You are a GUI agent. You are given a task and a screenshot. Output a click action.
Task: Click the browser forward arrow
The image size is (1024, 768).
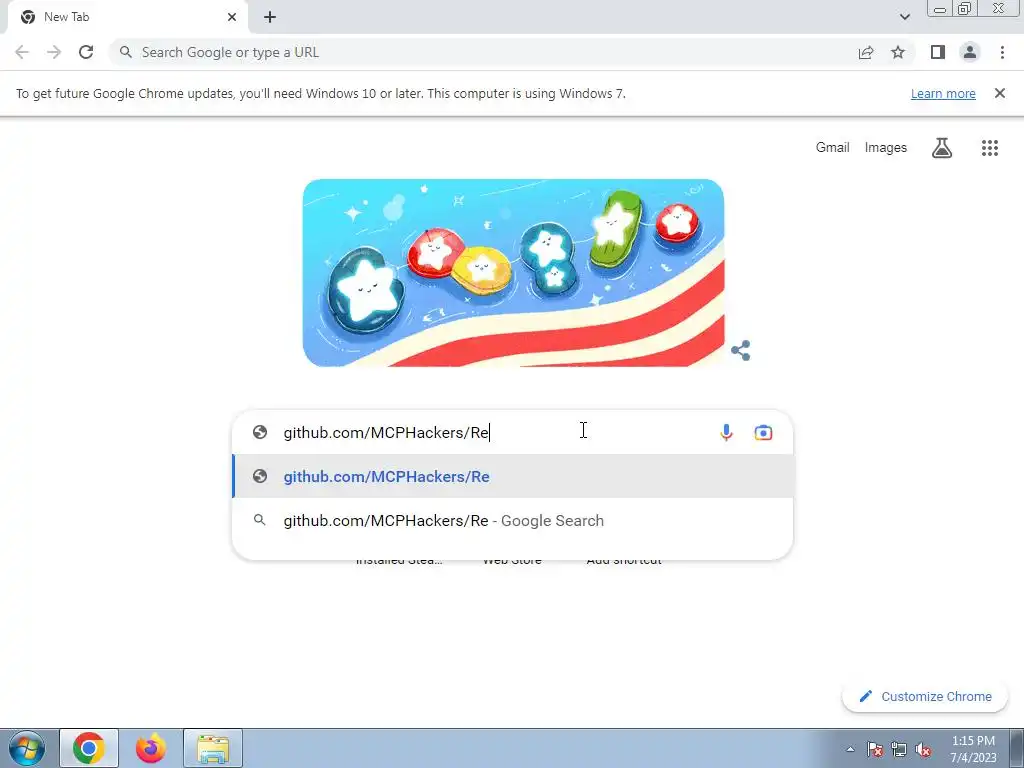coord(54,52)
